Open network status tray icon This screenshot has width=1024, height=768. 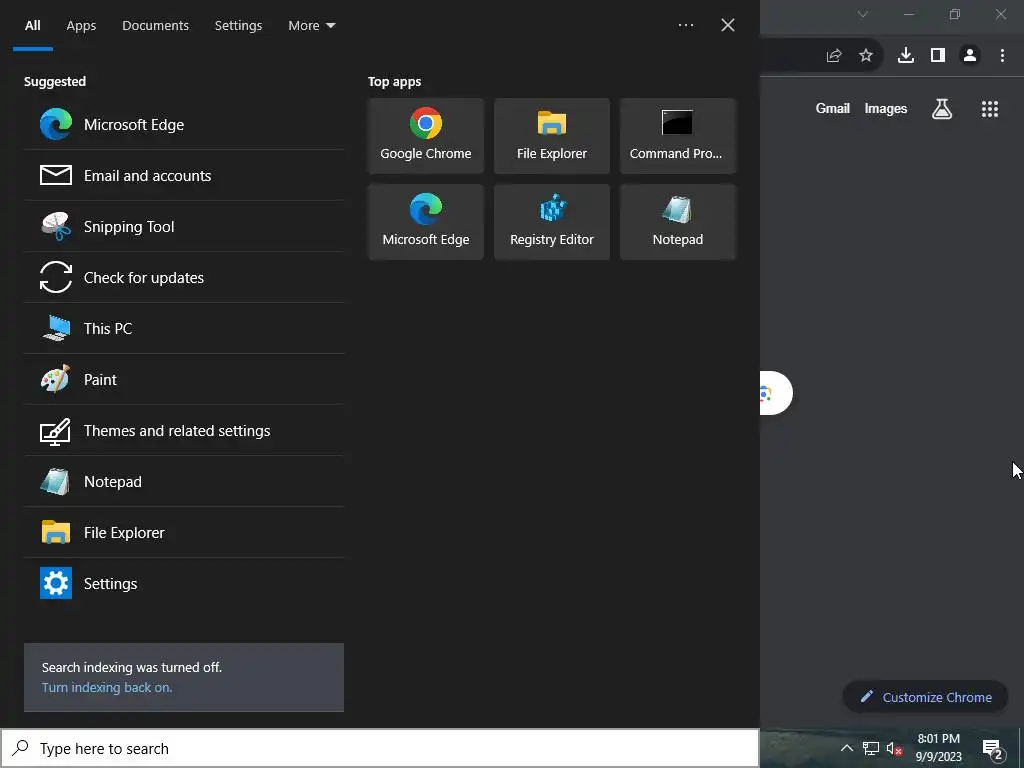point(871,748)
